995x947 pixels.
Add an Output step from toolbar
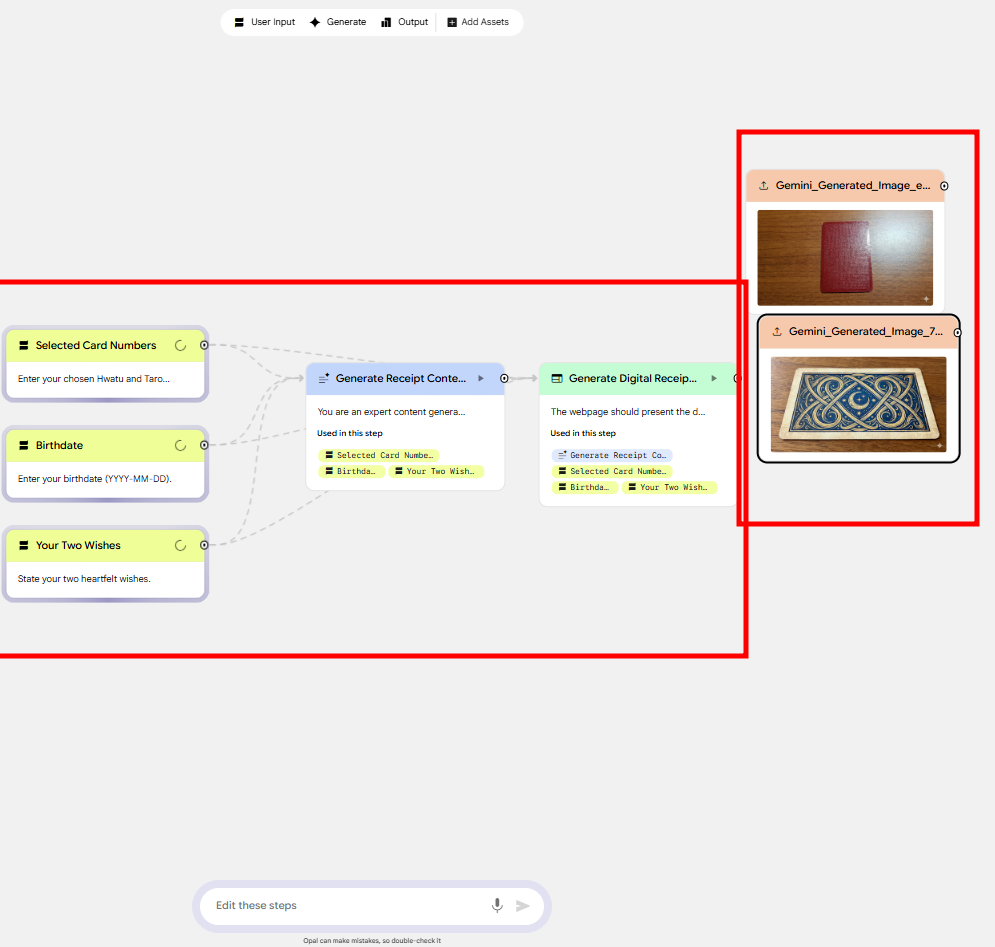(404, 22)
